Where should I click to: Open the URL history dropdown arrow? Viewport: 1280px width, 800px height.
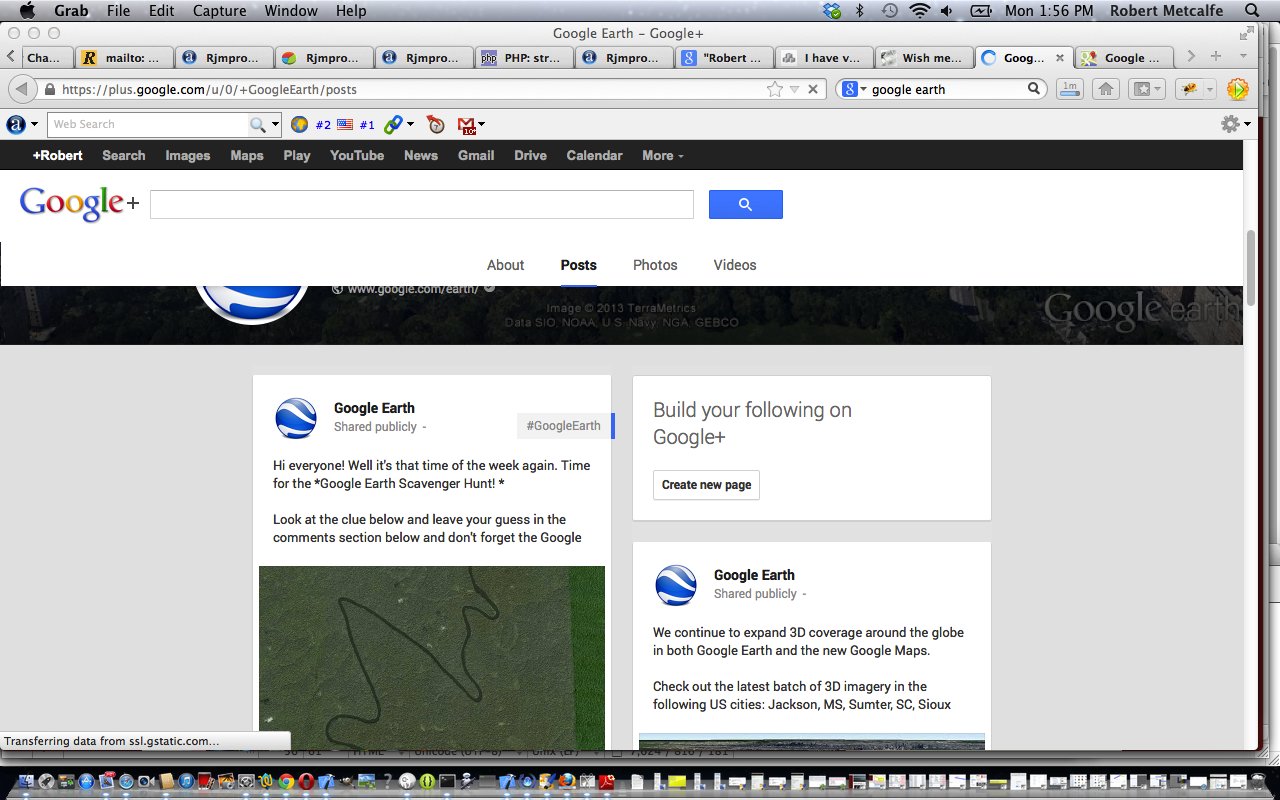pos(794,89)
